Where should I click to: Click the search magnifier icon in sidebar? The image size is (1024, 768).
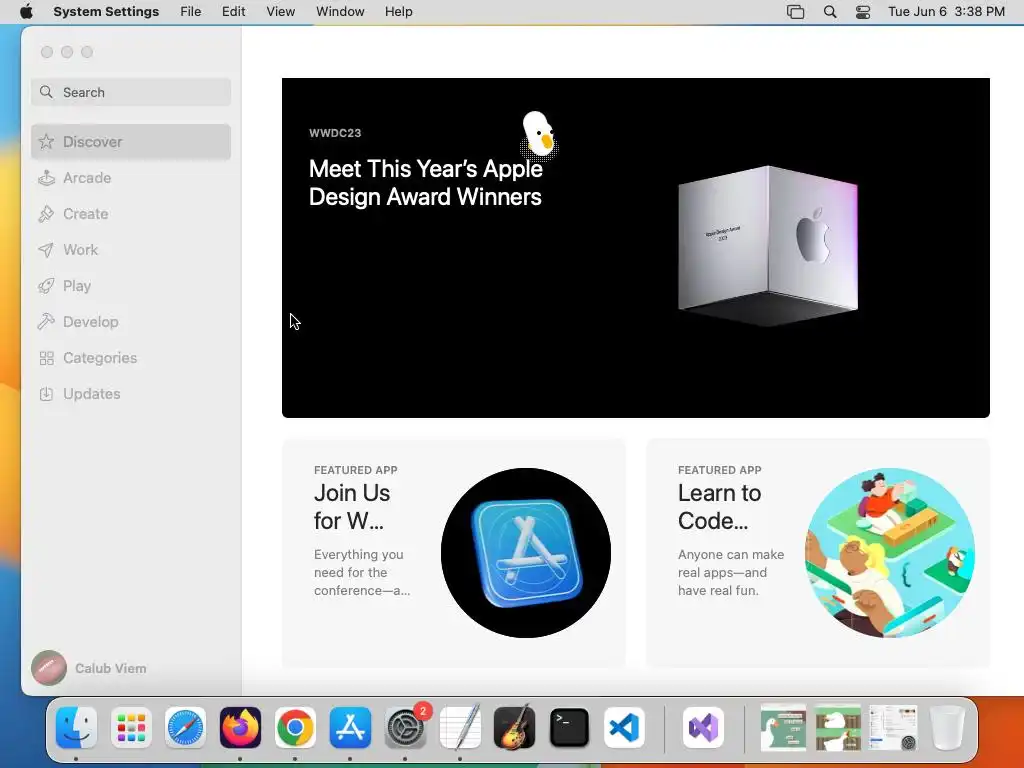(x=46, y=92)
